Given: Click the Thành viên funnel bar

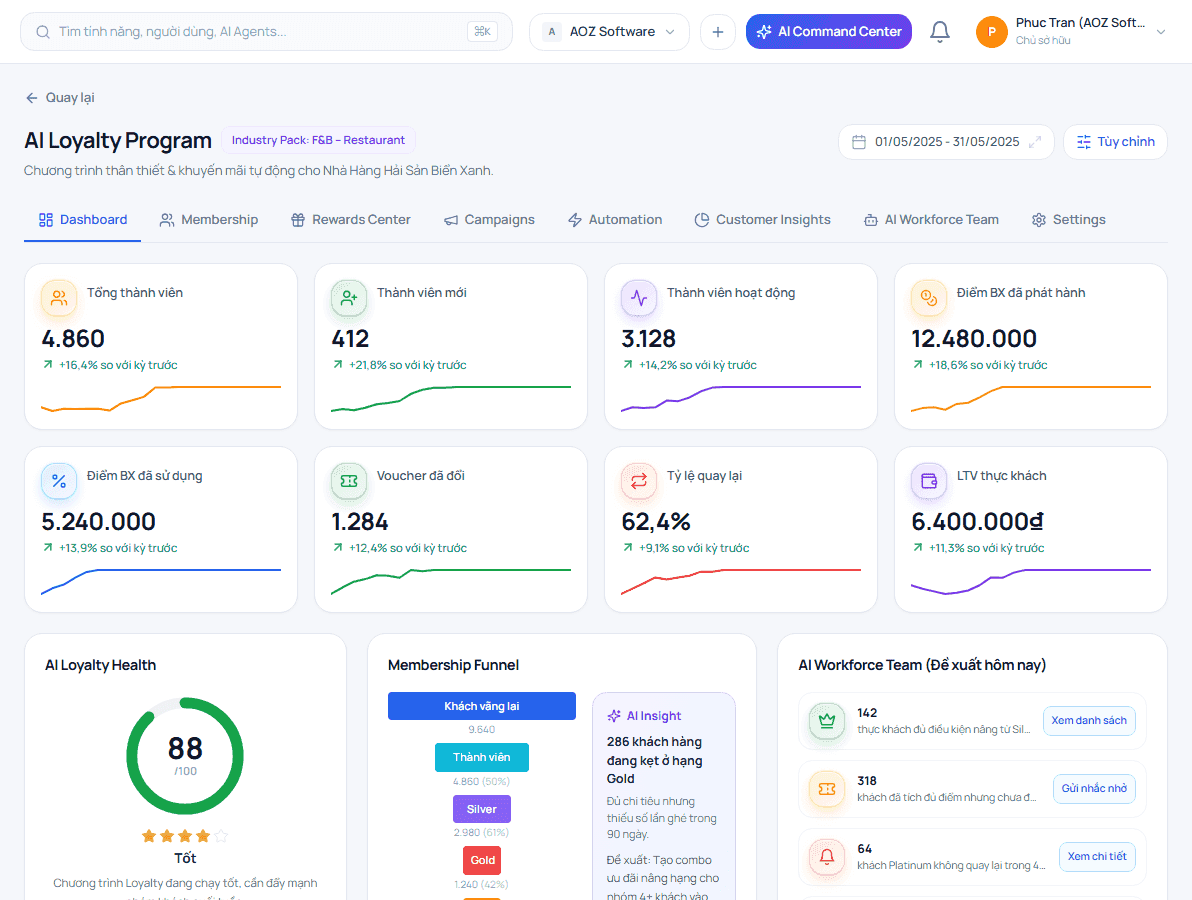Looking at the screenshot, I should point(482,757).
